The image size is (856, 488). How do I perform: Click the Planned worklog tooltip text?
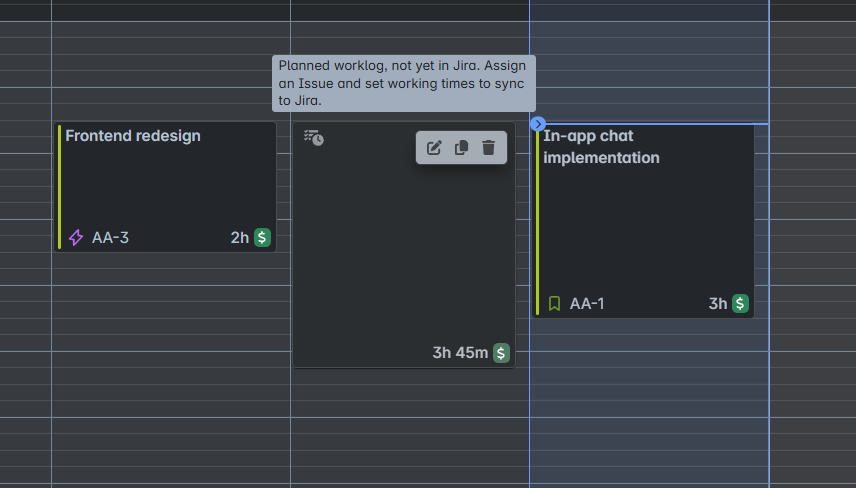403,83
